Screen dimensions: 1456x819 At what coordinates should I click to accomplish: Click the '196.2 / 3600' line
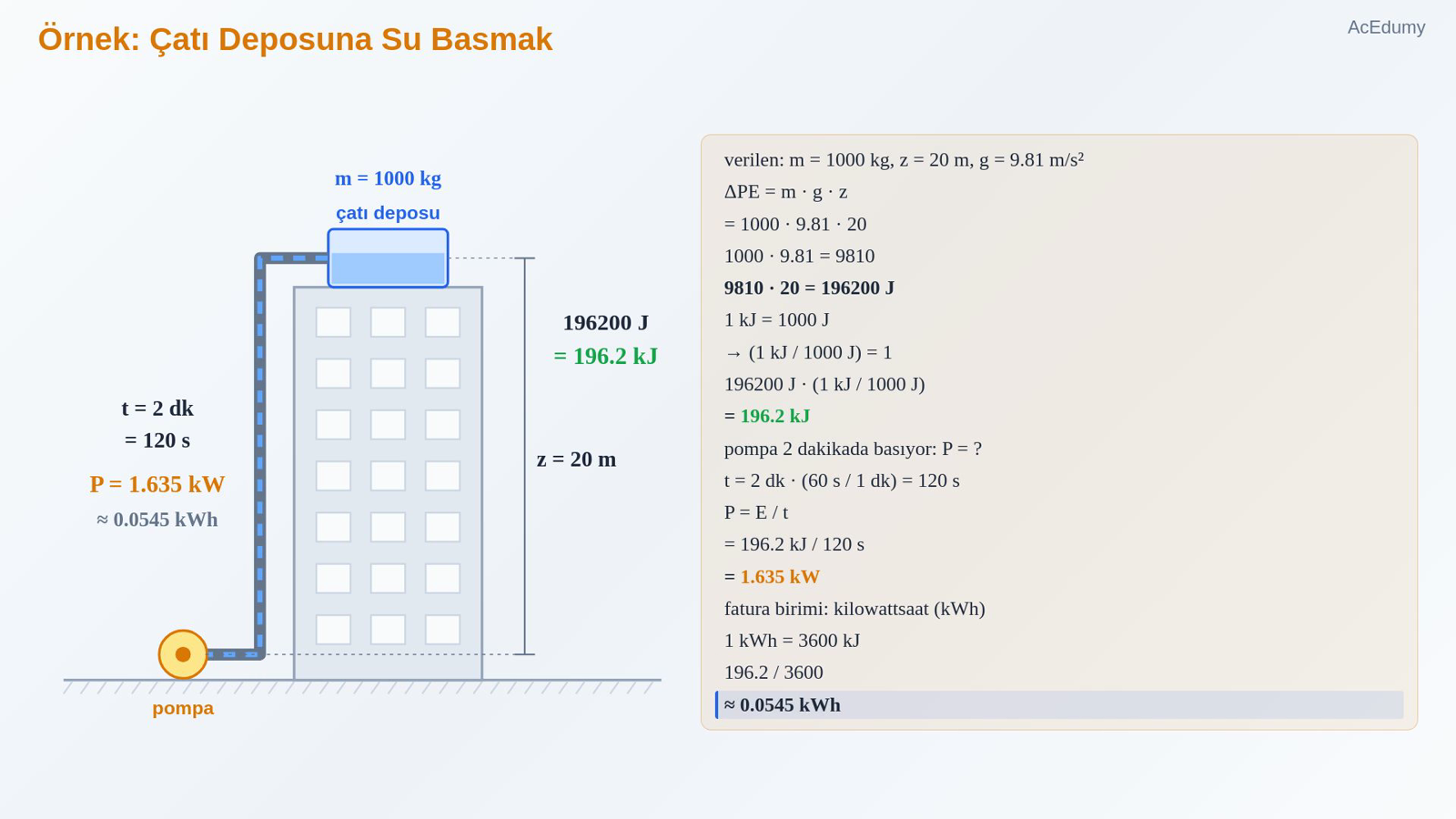click(773, 672)
